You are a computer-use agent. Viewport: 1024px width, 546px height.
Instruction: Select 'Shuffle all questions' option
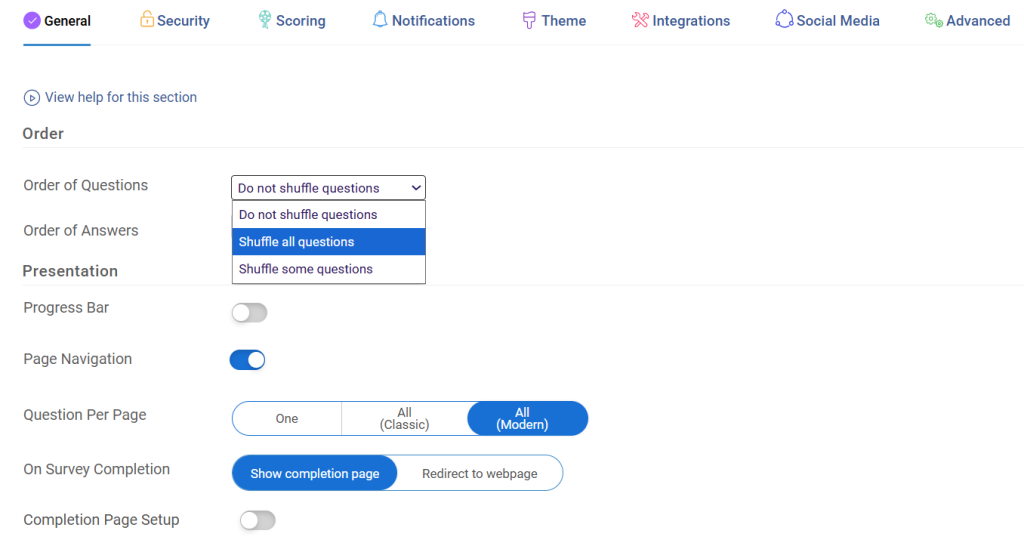coord(328,242)
